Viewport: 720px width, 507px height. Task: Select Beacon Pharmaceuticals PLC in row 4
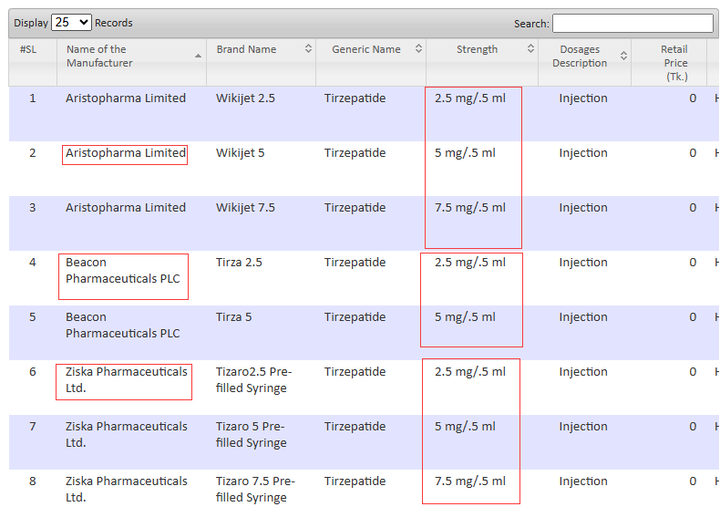123,270
